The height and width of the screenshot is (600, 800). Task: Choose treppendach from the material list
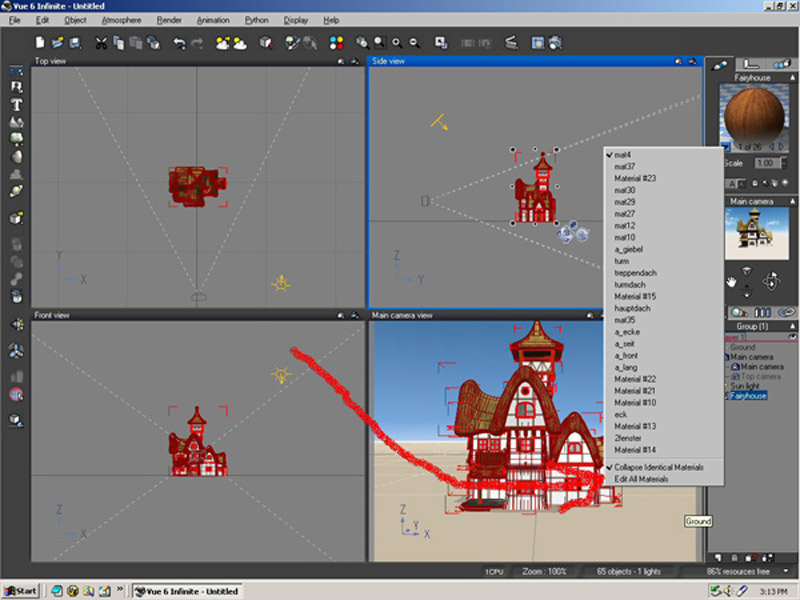[x=634, y=272]
